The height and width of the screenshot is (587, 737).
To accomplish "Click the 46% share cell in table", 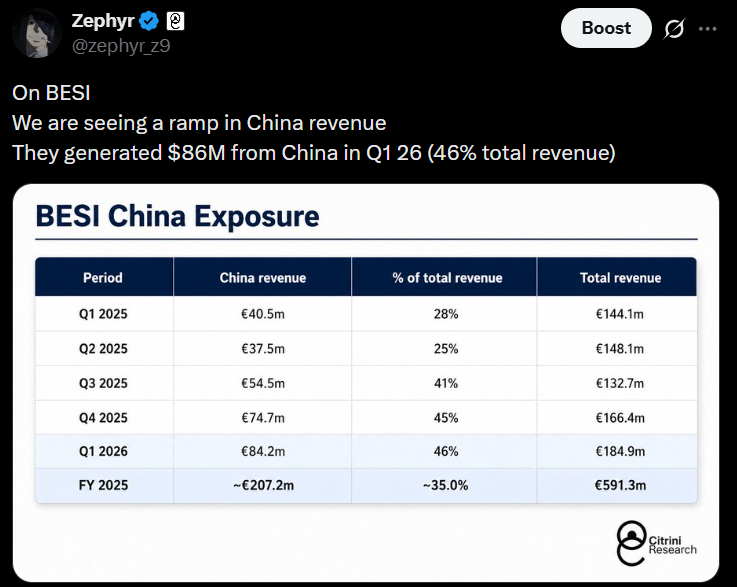I will click(446, 451).
